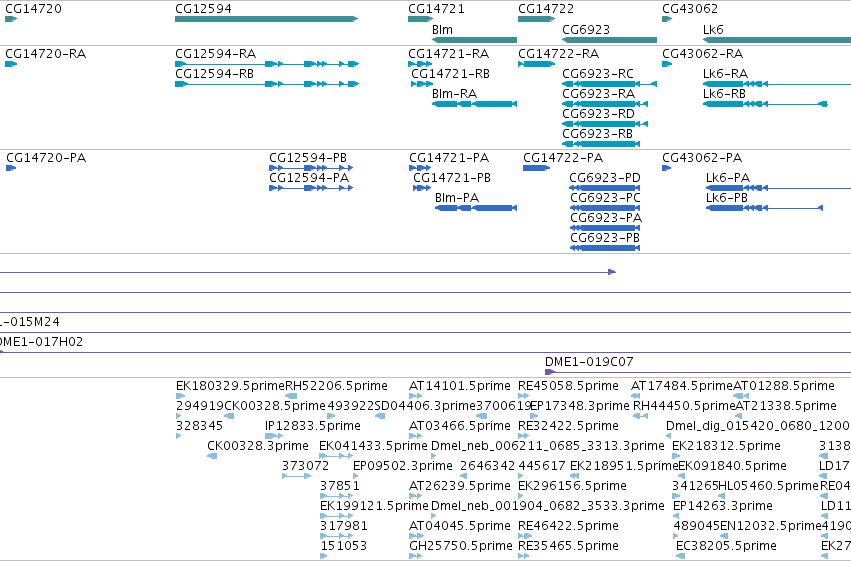Select the DME1-017H02 clone
851x561 pixels.
426,353
